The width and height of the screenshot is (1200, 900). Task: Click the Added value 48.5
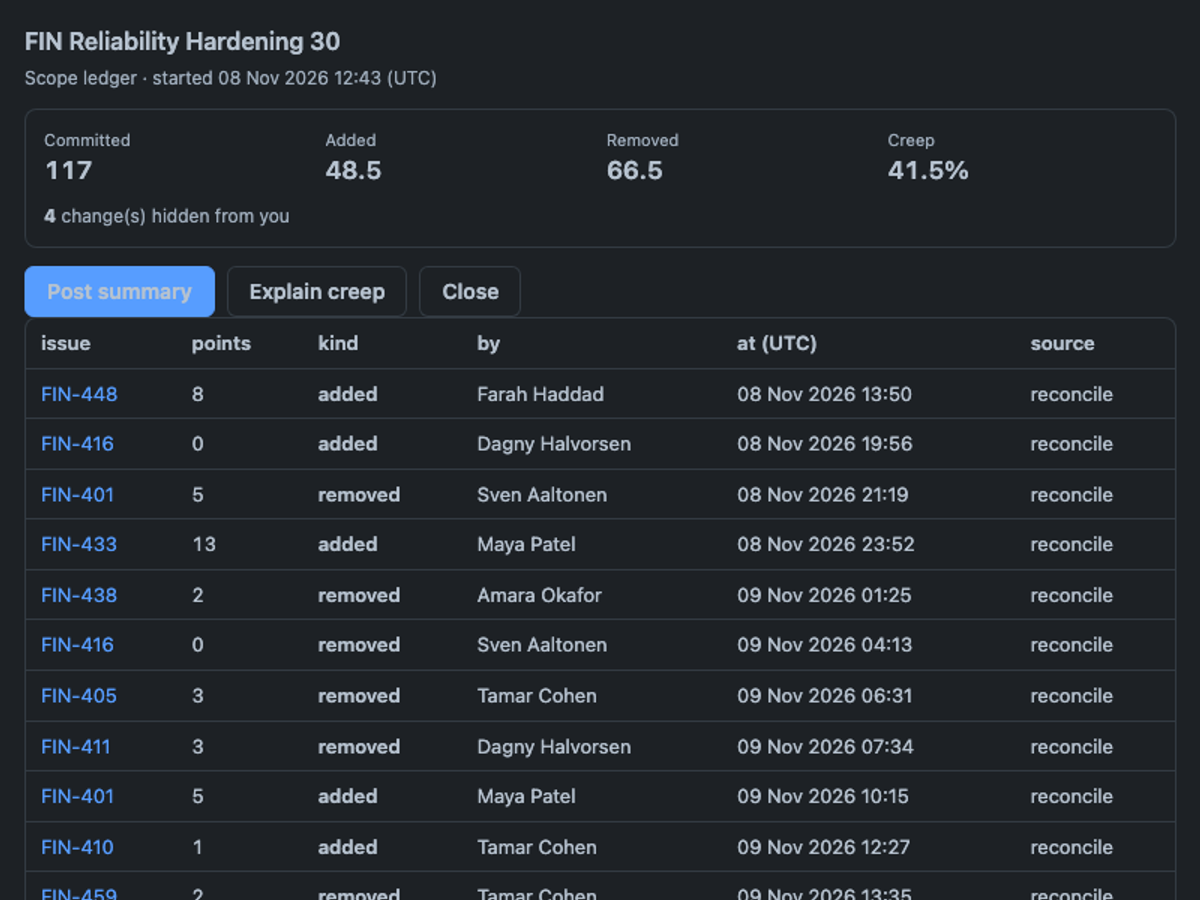pos(354,171)
